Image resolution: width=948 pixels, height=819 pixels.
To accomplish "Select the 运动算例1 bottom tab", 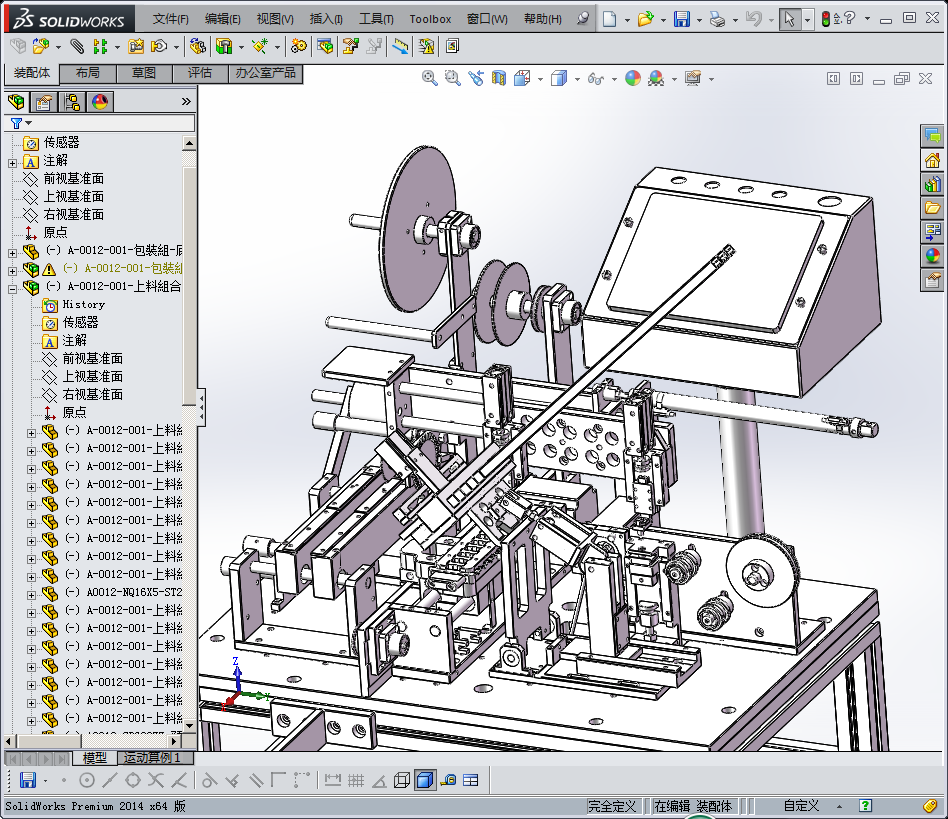I will pos(152,758).
